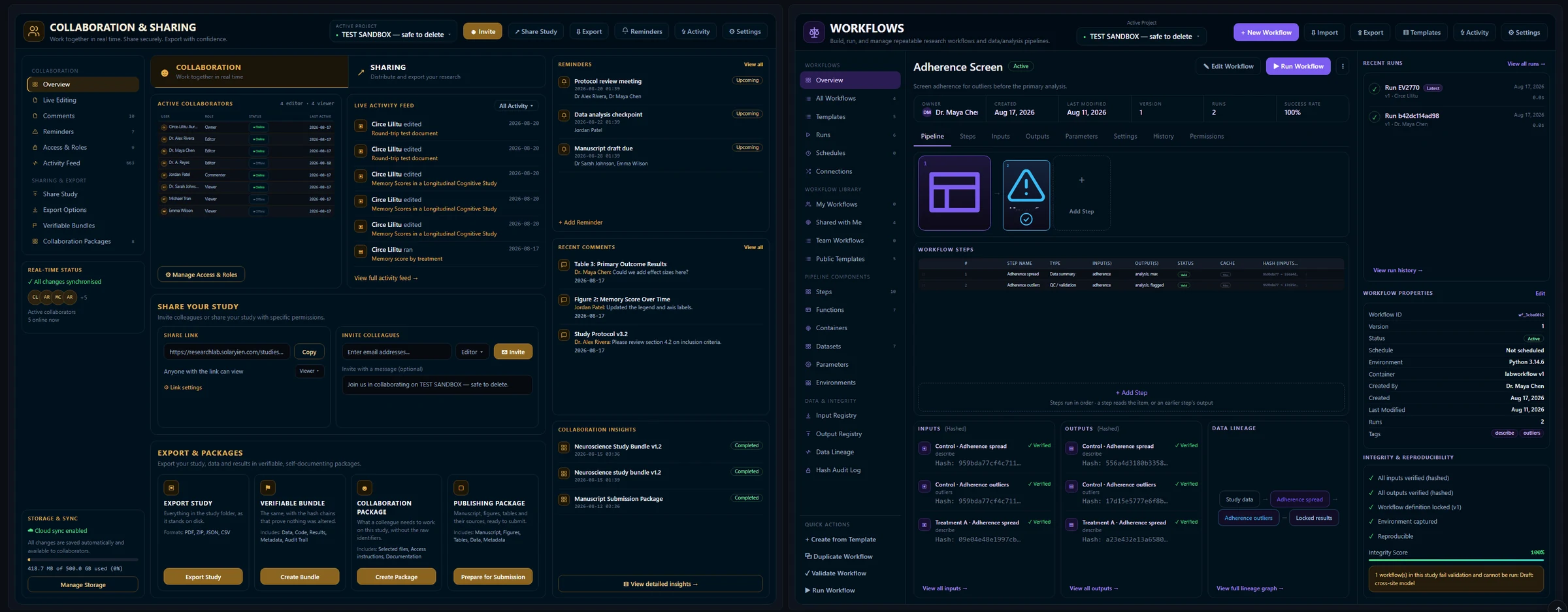Open Active Project dropdown in Workflows window

(x=1141, y=36)
